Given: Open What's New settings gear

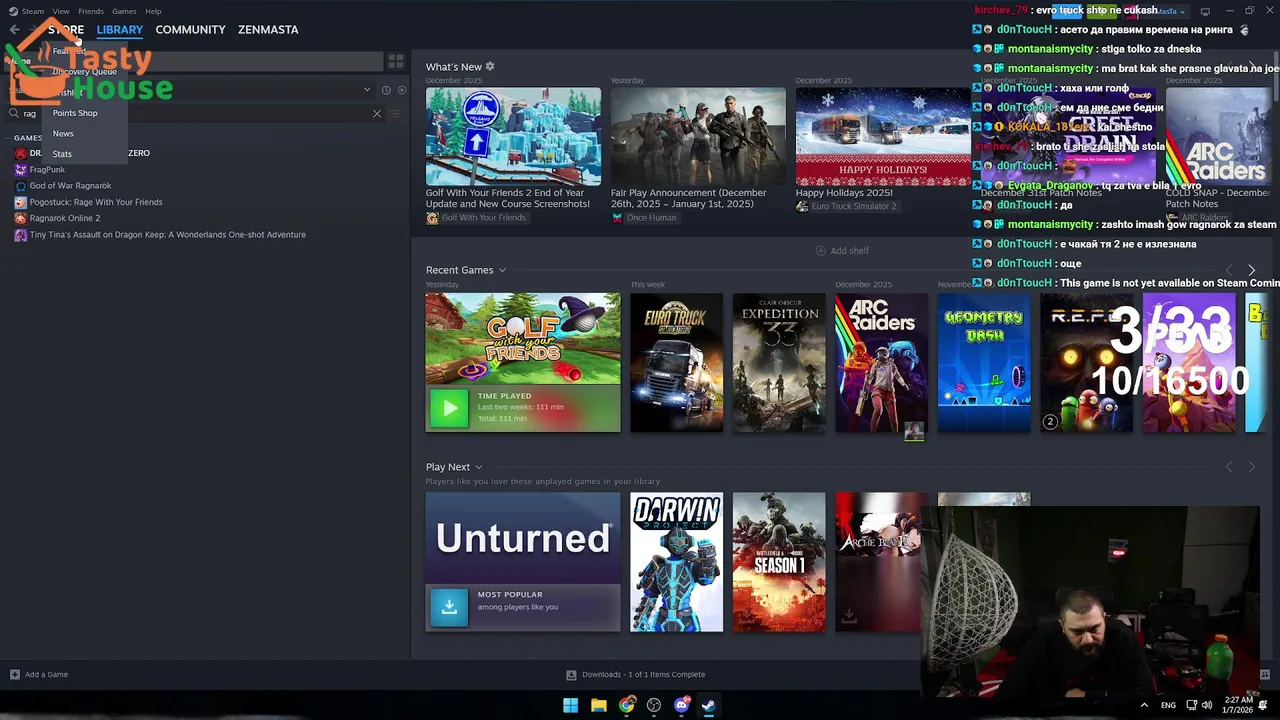Looking at the screenshot, I should pos(490,67).
